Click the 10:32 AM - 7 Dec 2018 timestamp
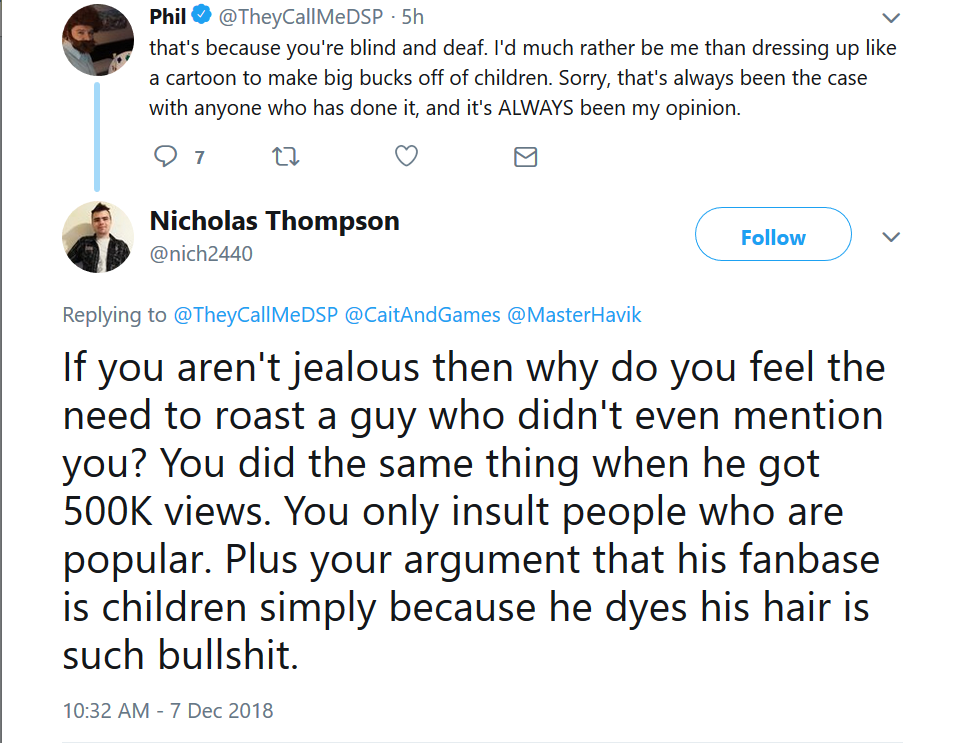Viewport: 955px width, 743px height. click(168, 711)
